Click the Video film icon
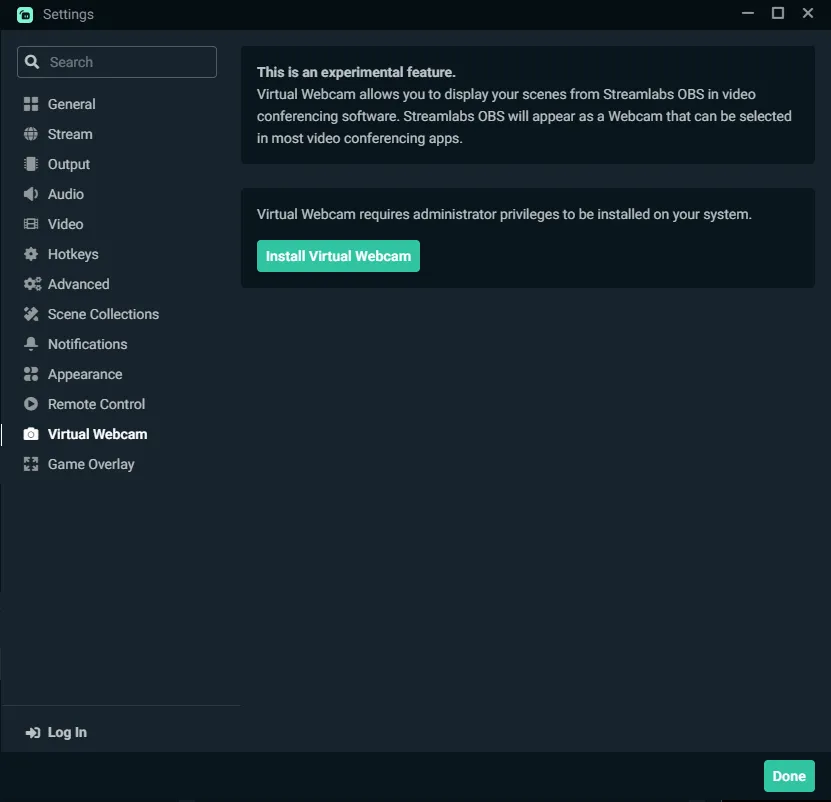Viewport: 831px width, 802px height. click(31, 224)
